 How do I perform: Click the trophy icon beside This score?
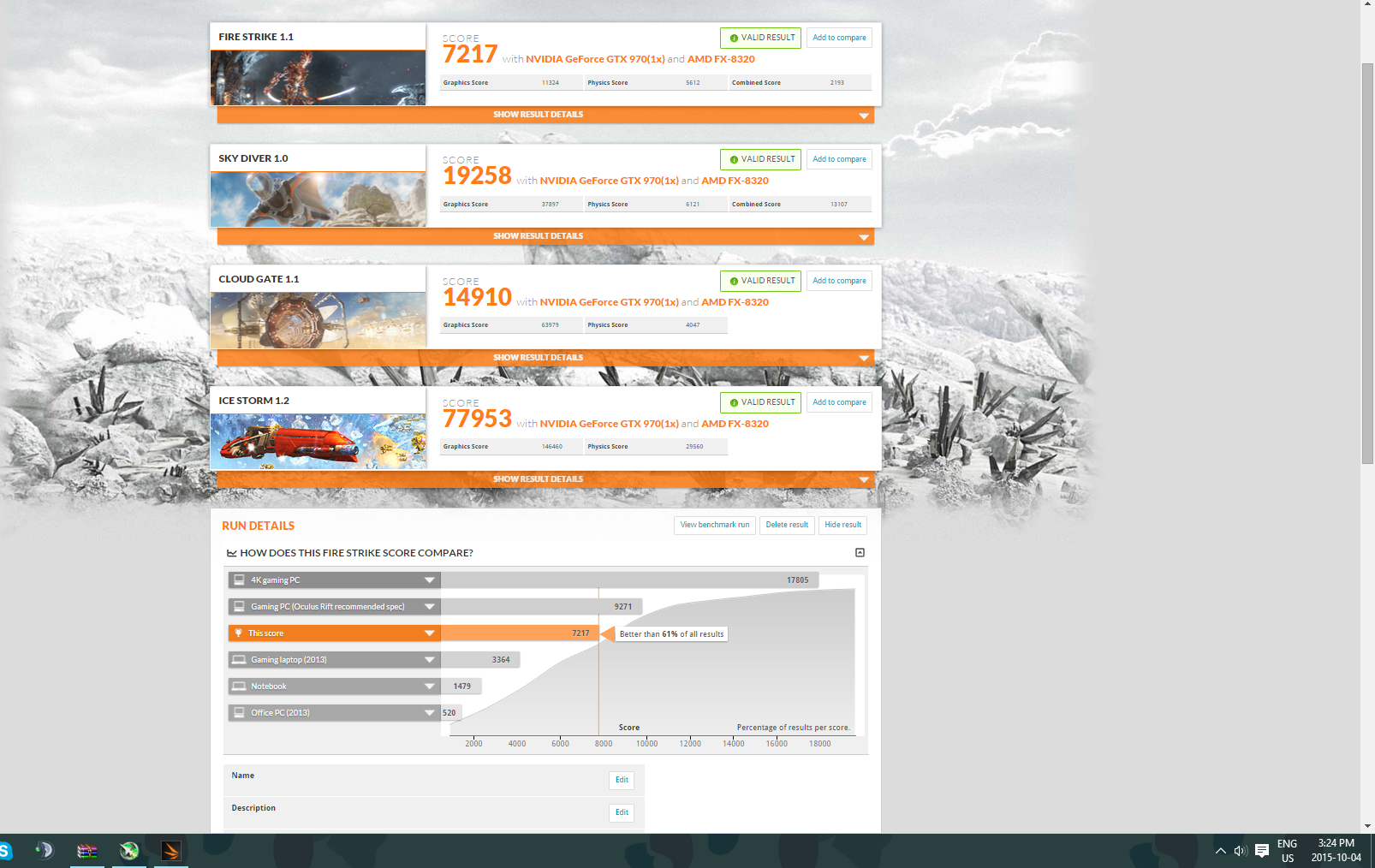click(x=239, y=633)
